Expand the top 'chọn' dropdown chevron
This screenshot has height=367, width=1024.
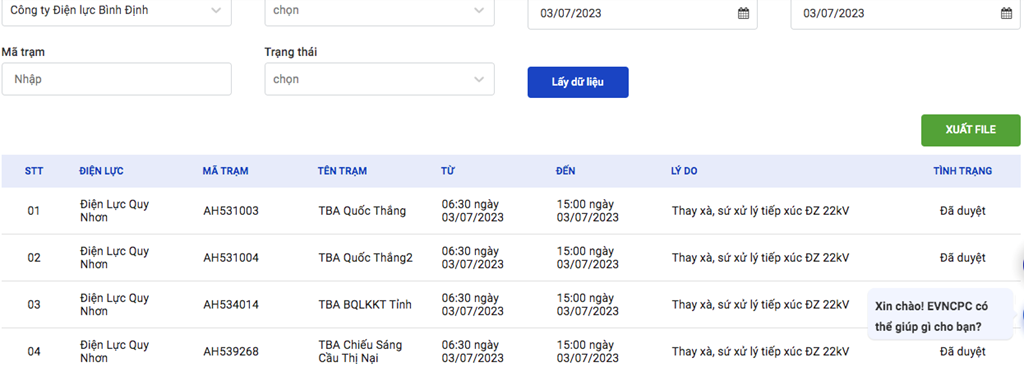point(479,10)
